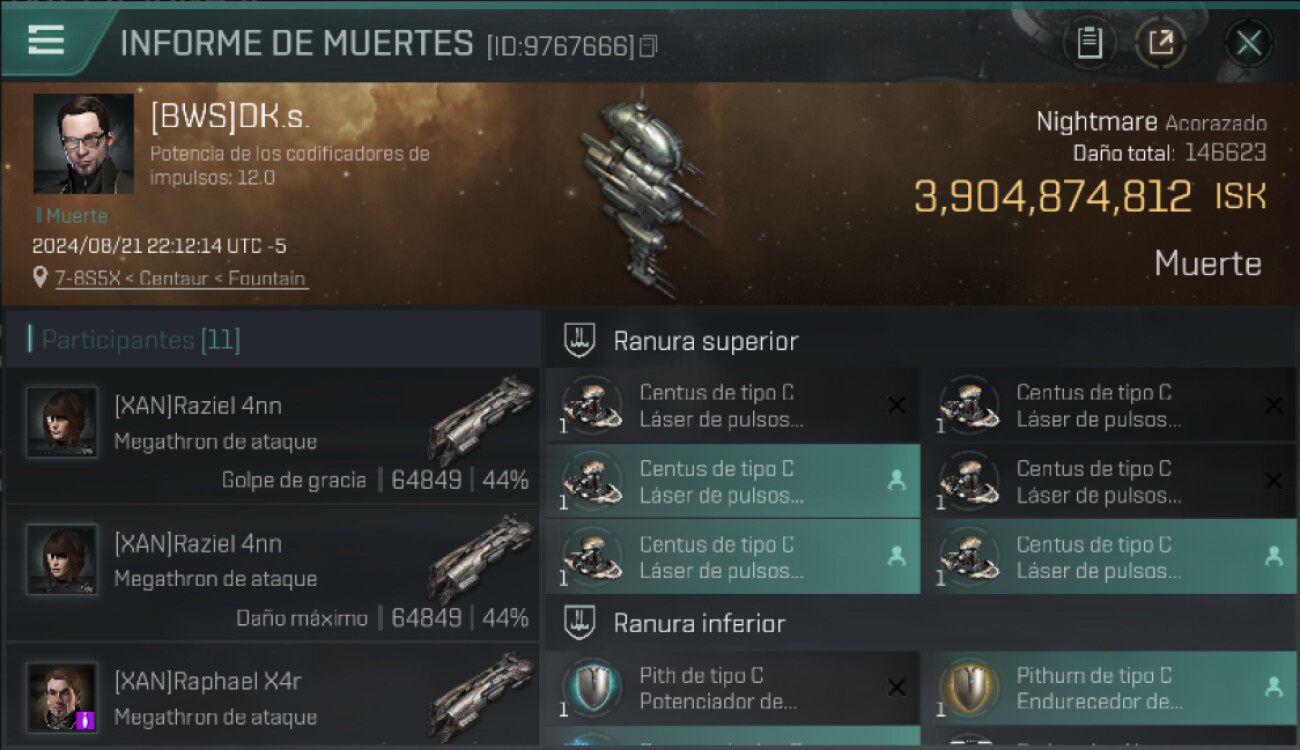Open the clipboard notes icon
The width and height of the screenshot is (1300, 750).
click(1089, 43)
